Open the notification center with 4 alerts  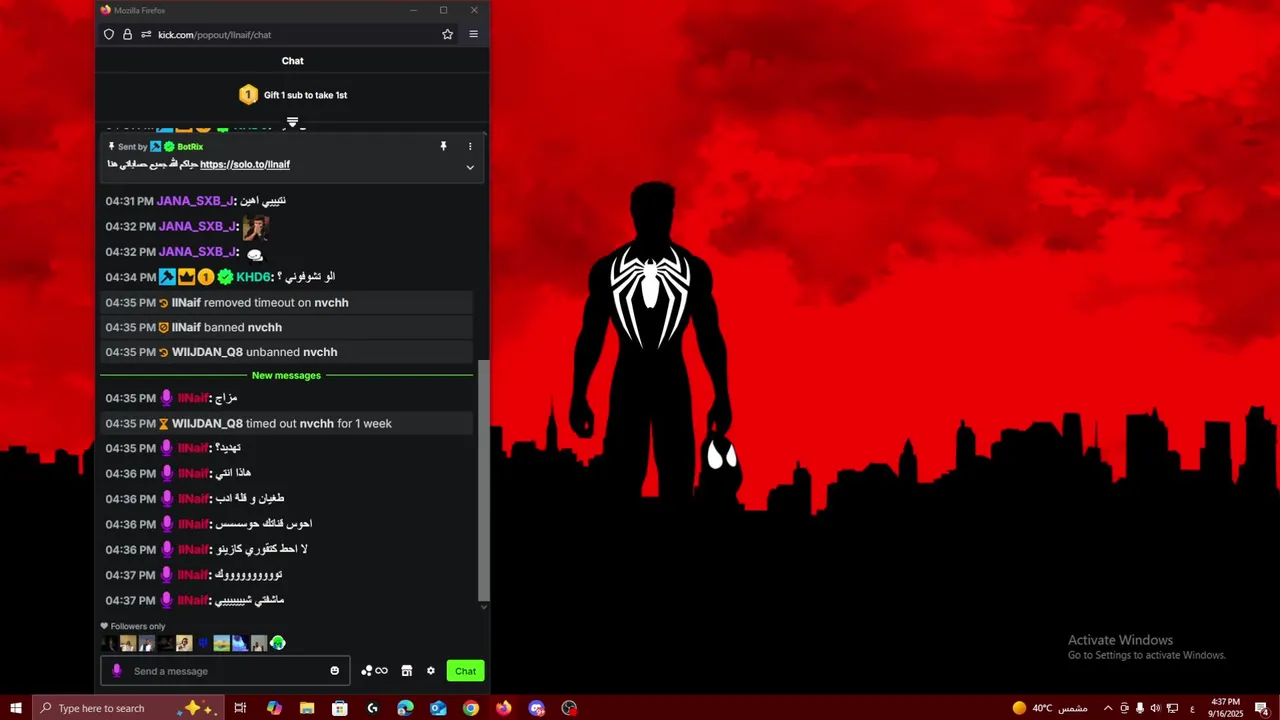pos(1262,708)
